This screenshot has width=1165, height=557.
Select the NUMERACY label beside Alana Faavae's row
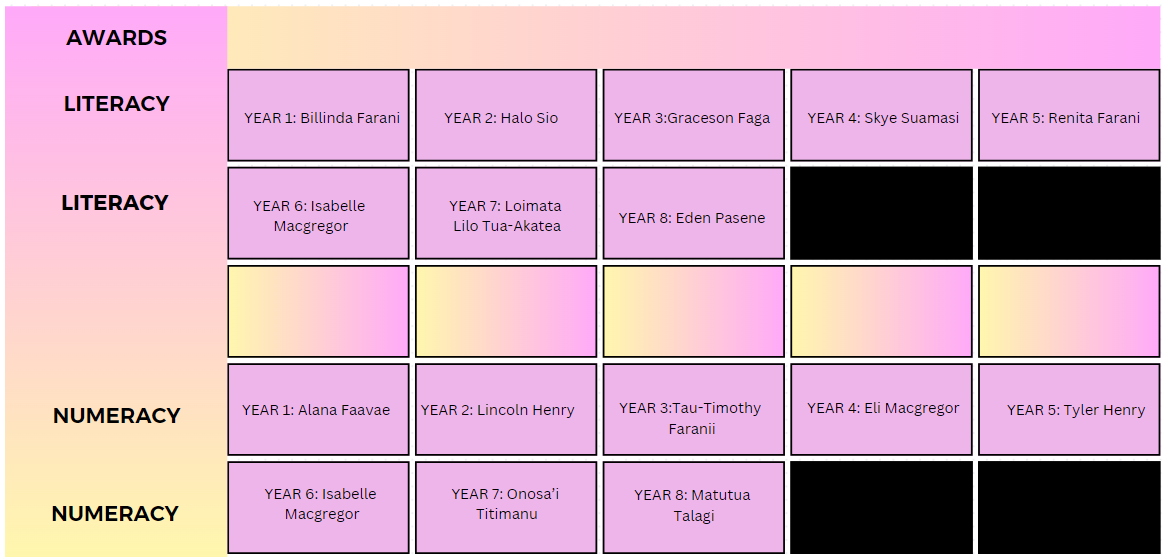[117, 415]
